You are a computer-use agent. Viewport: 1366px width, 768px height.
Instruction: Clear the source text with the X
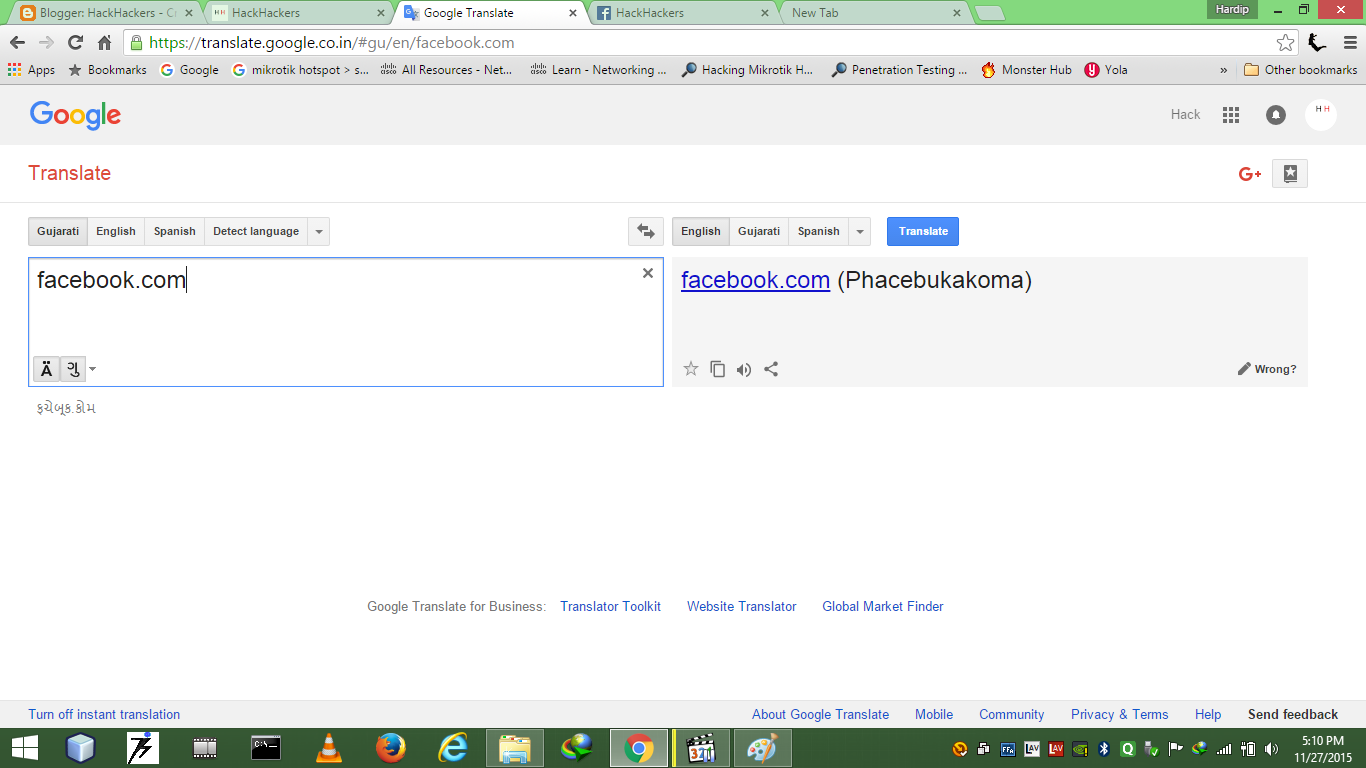648,273
